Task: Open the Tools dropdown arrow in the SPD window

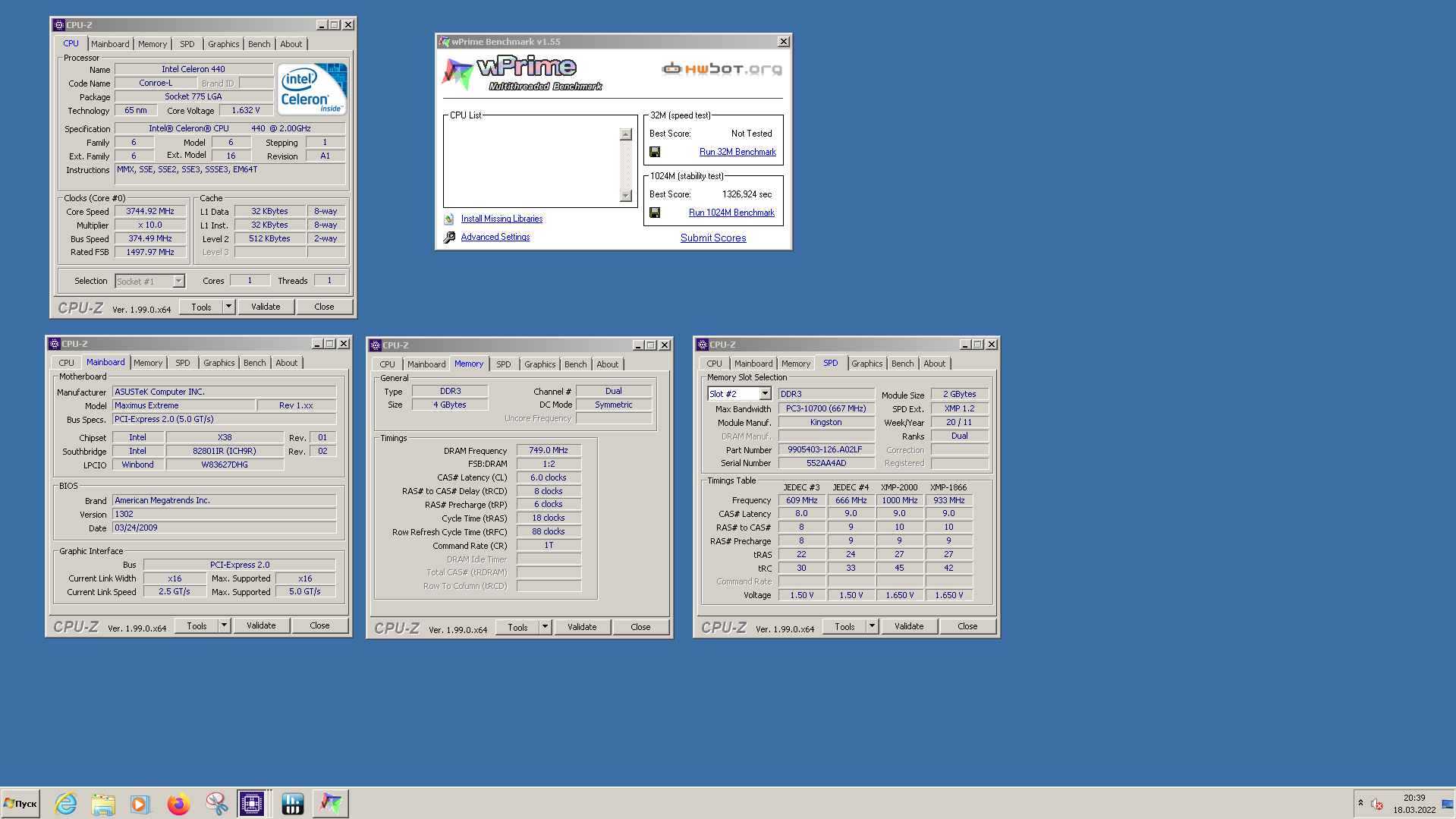Action: (x=872, y=626)
